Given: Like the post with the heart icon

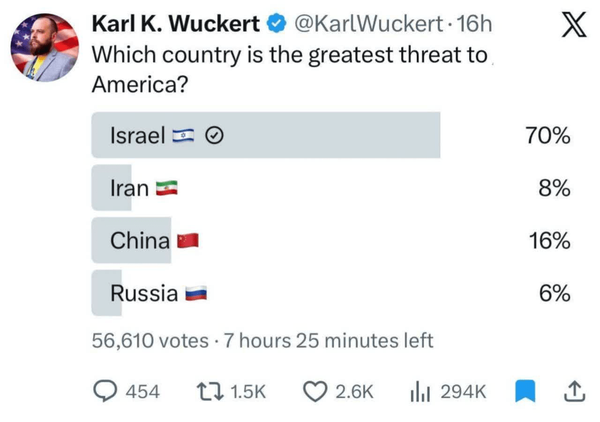Looking at the screenshot, I should (315, 392).
